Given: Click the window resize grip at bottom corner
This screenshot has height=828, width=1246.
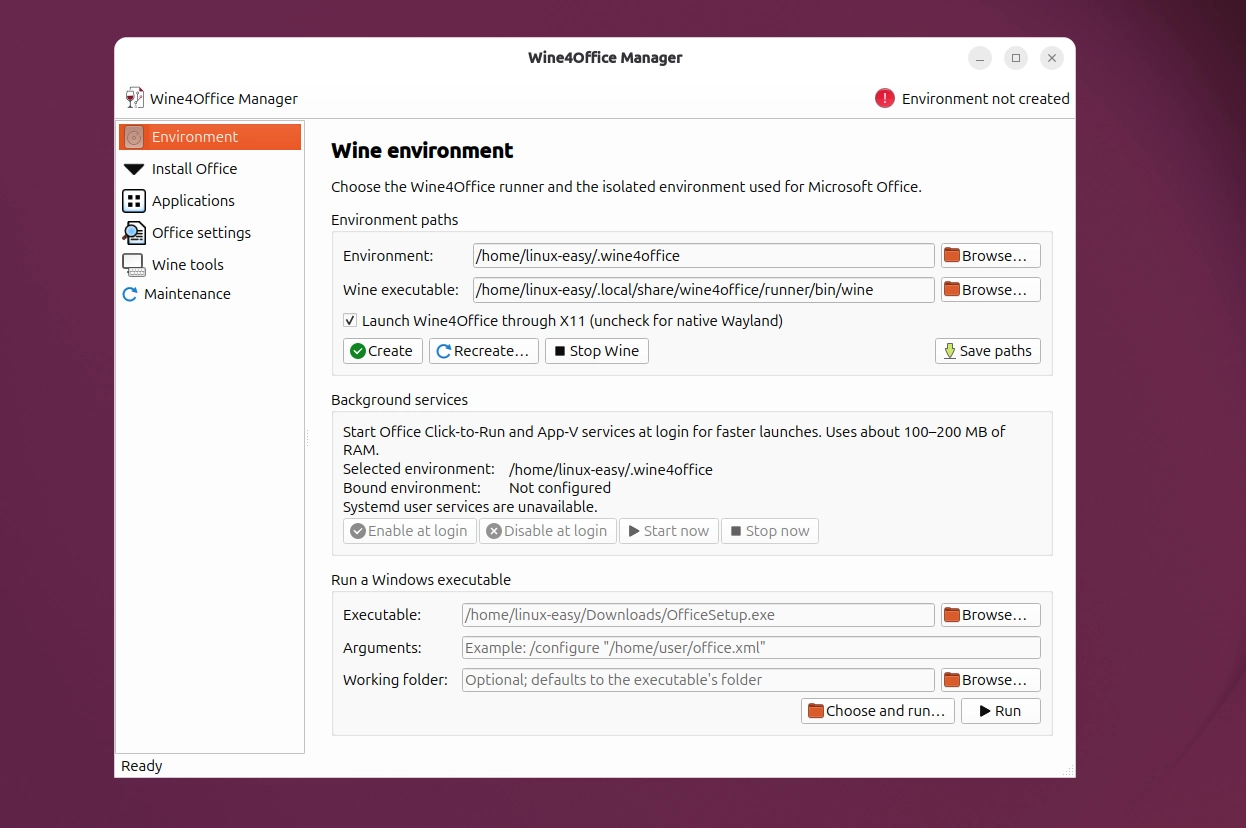Looking at the screenshot, I should (x=1068, y=770).
